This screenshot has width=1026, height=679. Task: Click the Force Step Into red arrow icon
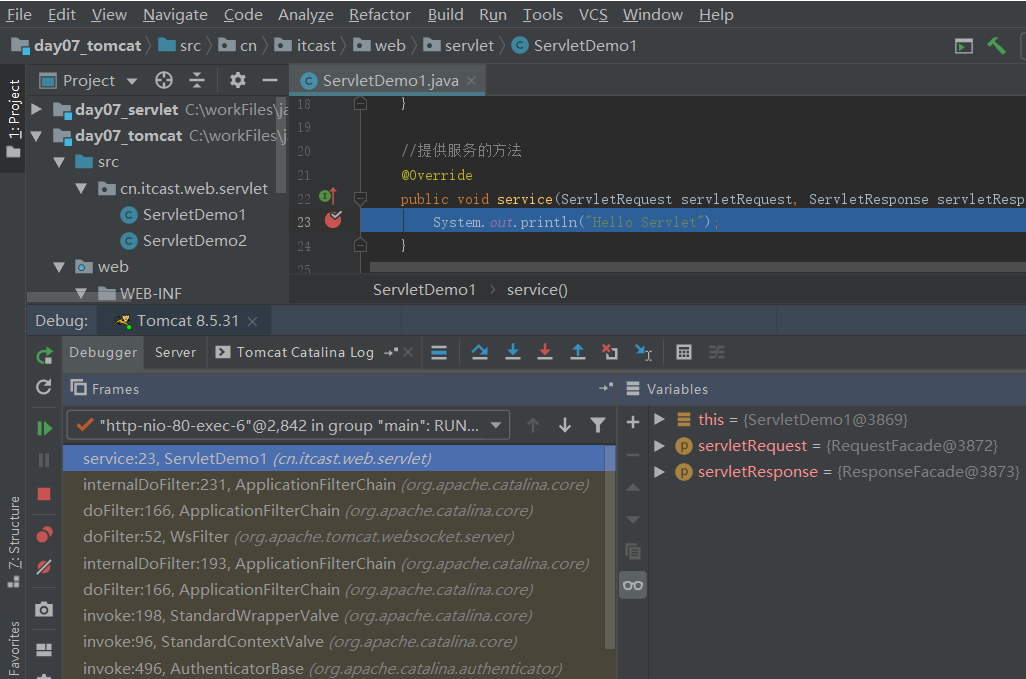coord(544,352)
